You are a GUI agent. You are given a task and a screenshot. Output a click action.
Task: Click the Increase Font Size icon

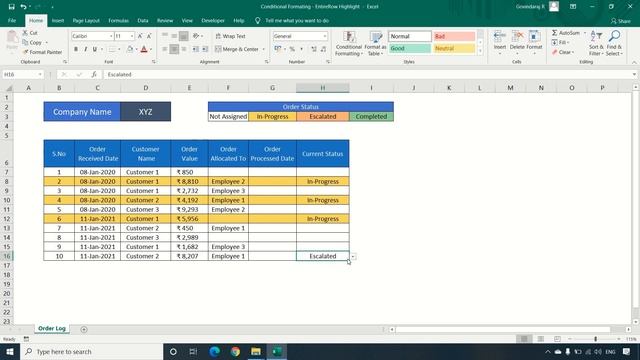[x=140, y=36]
